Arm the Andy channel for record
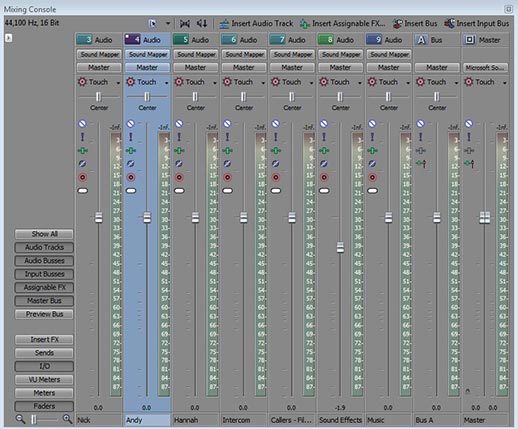Viewport: 518px width, 429px height. (x=131, y=177)
